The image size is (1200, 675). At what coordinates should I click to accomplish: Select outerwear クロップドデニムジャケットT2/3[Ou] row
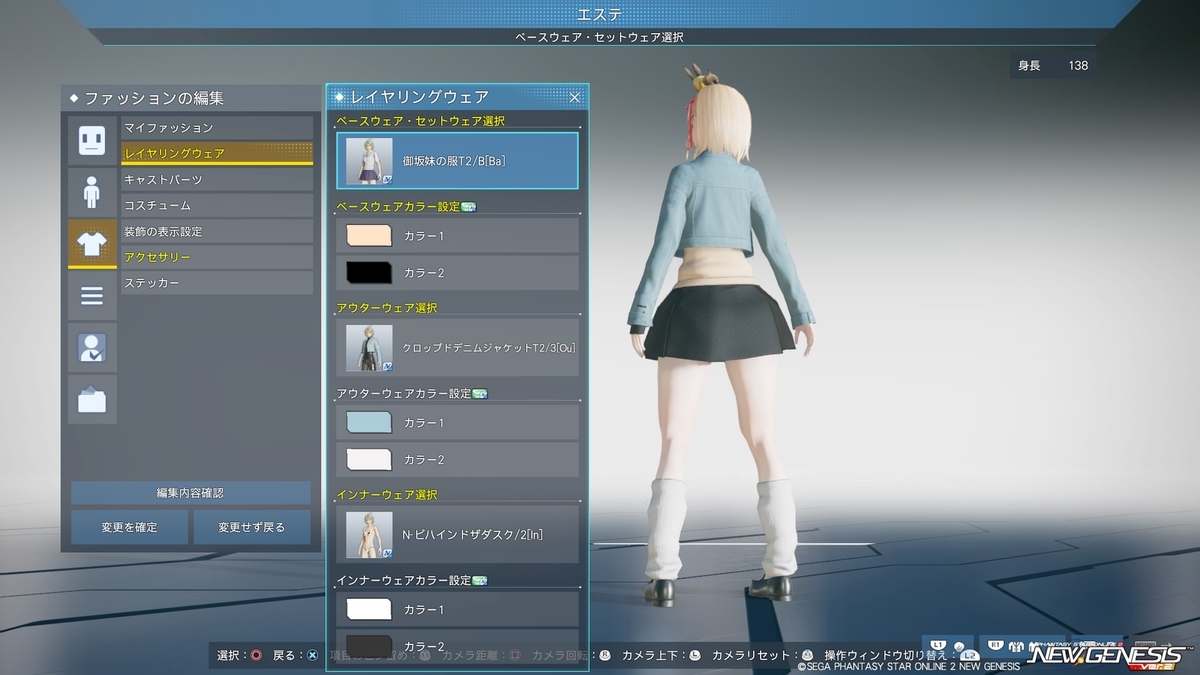tap(458, 348)
